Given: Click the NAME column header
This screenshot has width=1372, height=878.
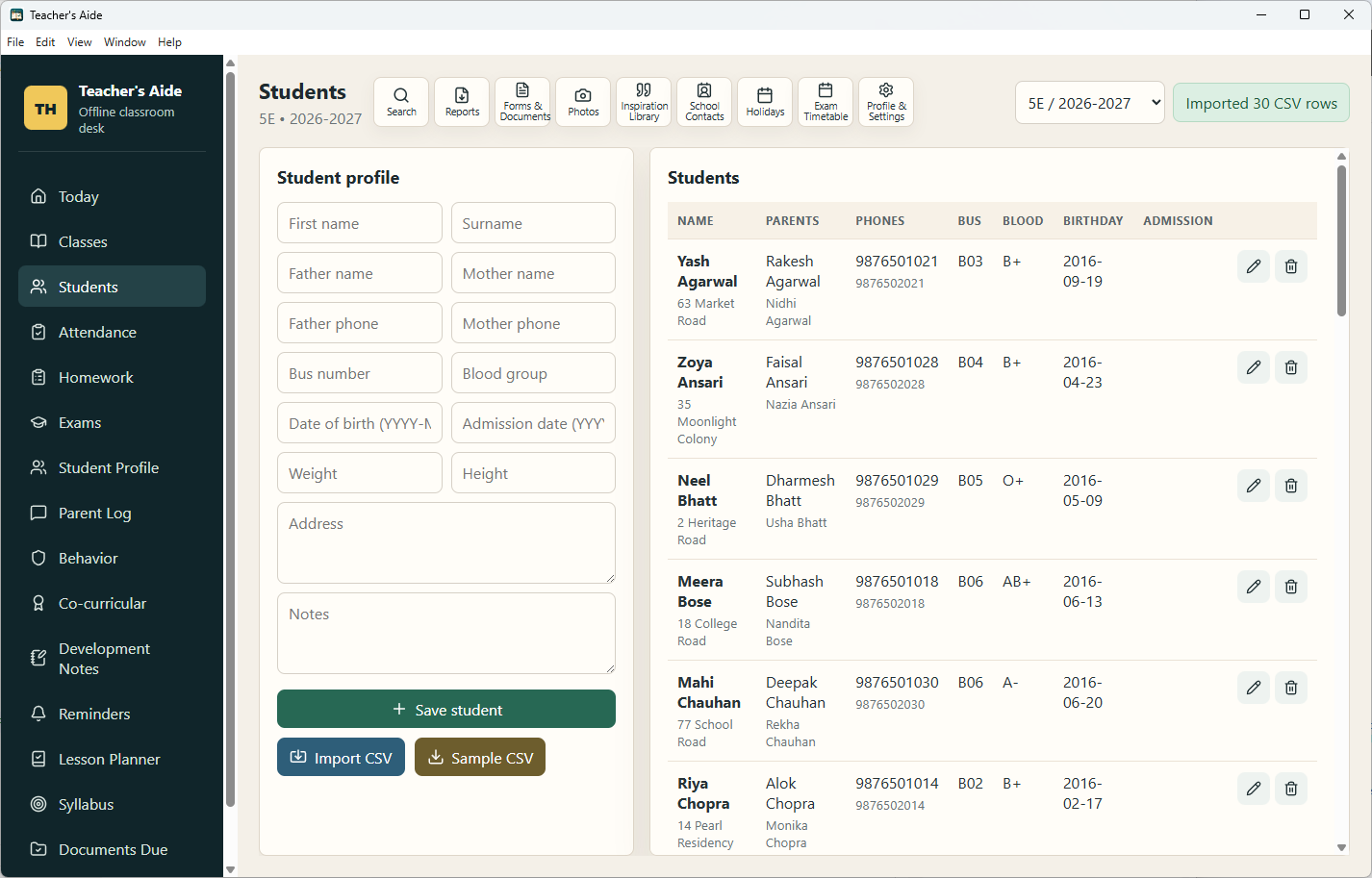Looking at the screenshot, I should 696,220.
